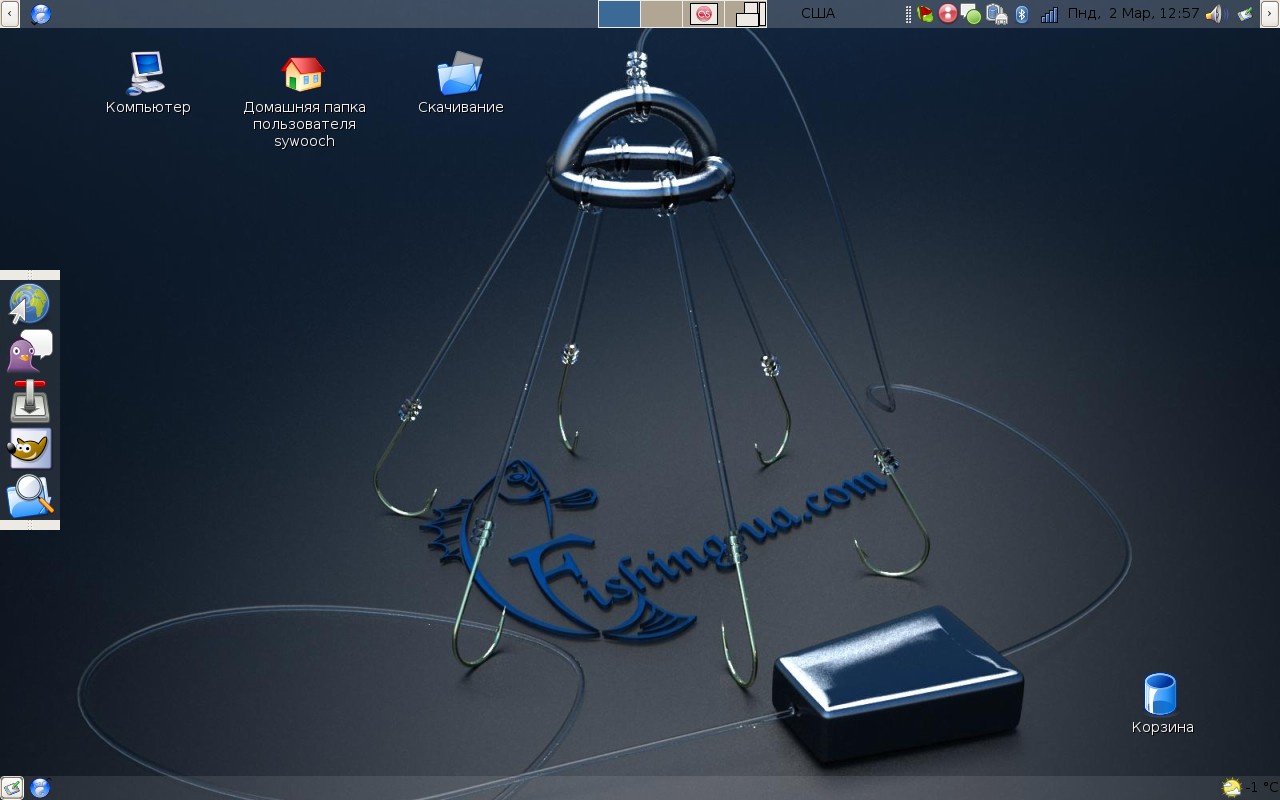Launch the web browser from side panel

click(x=29, y=304)
